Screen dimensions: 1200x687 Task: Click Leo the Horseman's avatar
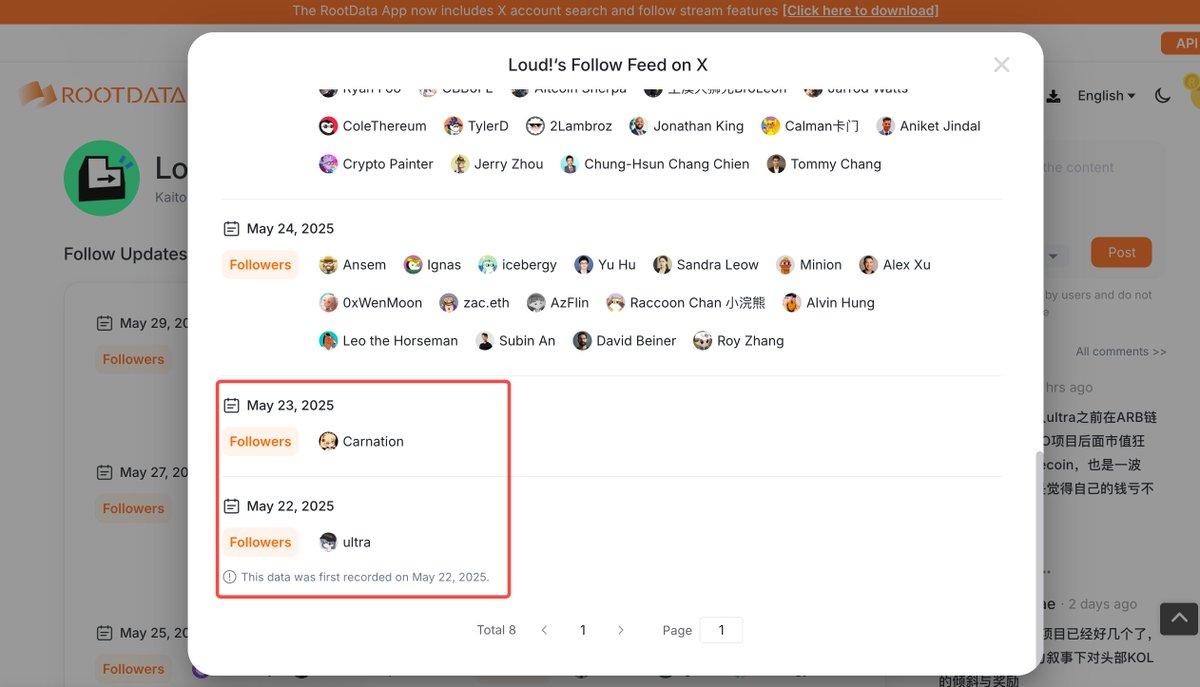click(x=328, y=341)
